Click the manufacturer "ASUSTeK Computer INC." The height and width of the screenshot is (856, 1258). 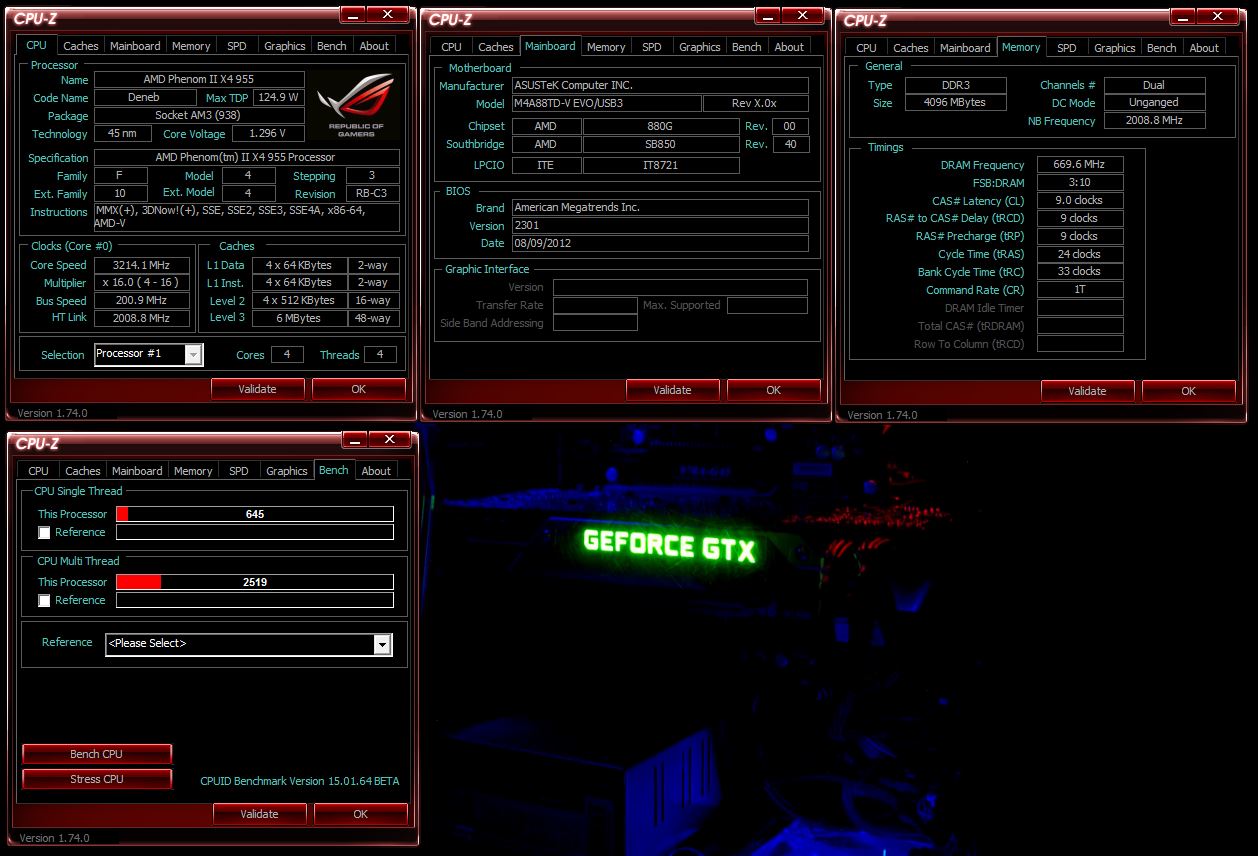coord(660,86)
